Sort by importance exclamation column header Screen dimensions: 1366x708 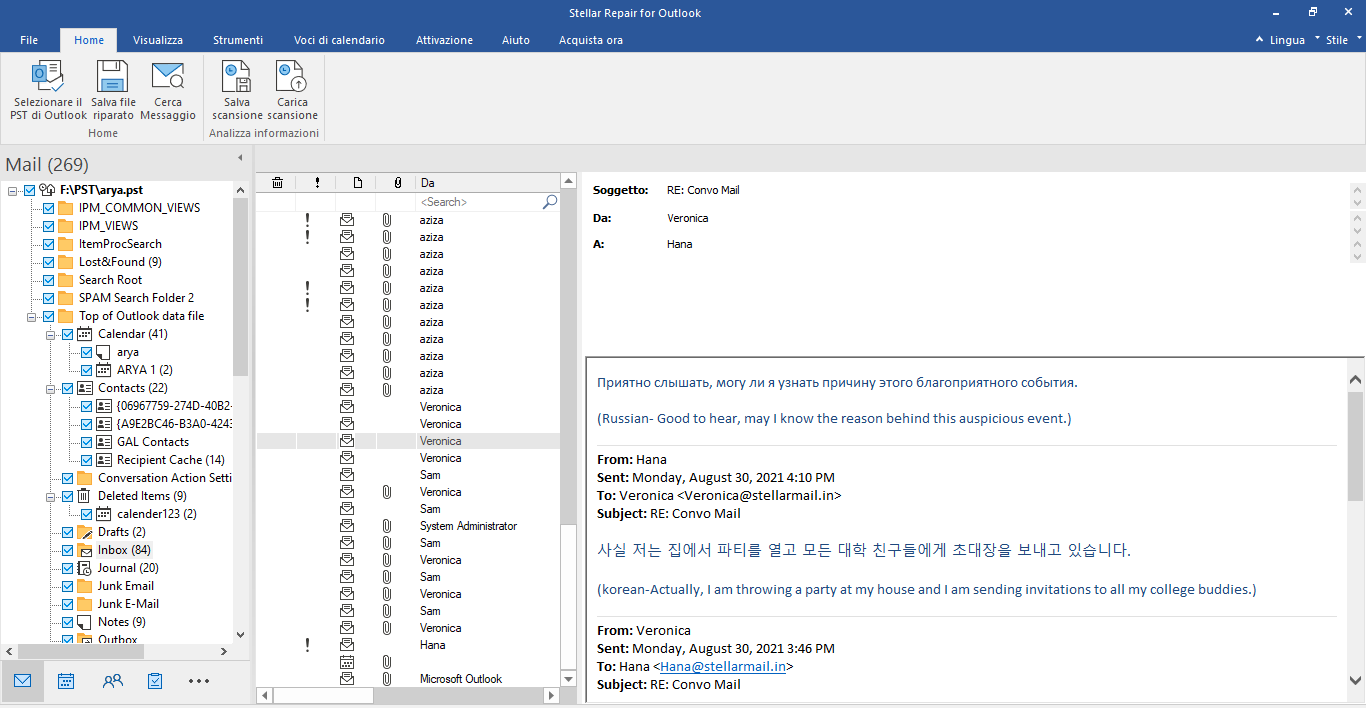(x=317, y=182)
